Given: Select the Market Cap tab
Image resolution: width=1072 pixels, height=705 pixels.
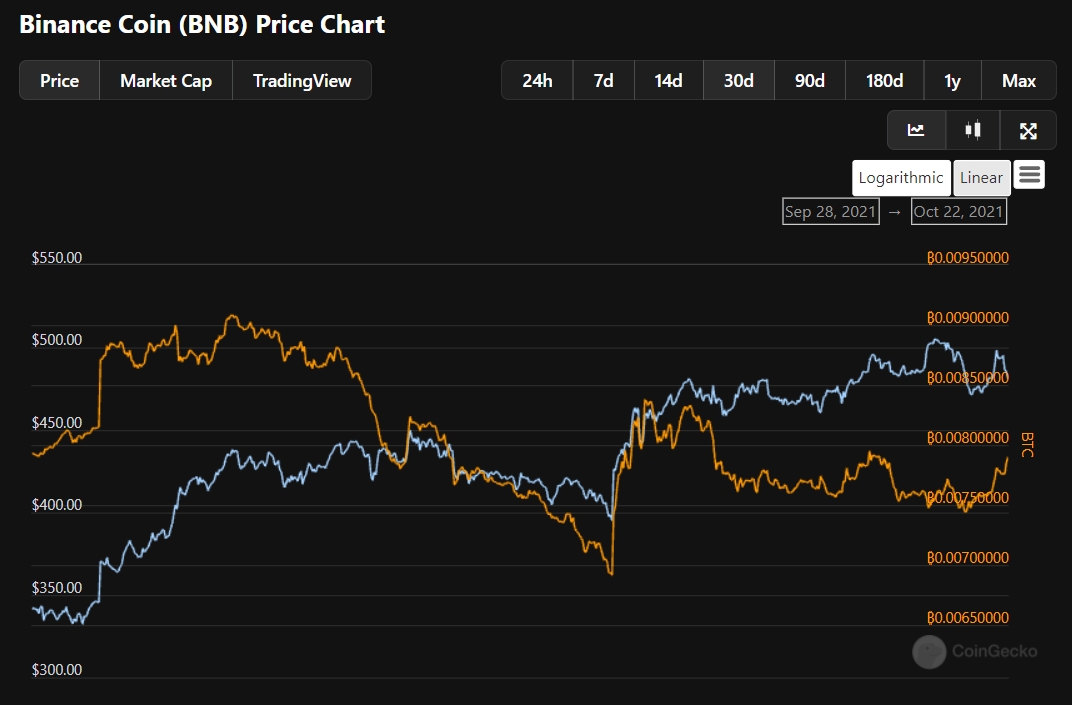Looking at the screenshot, I should point(166,81).
